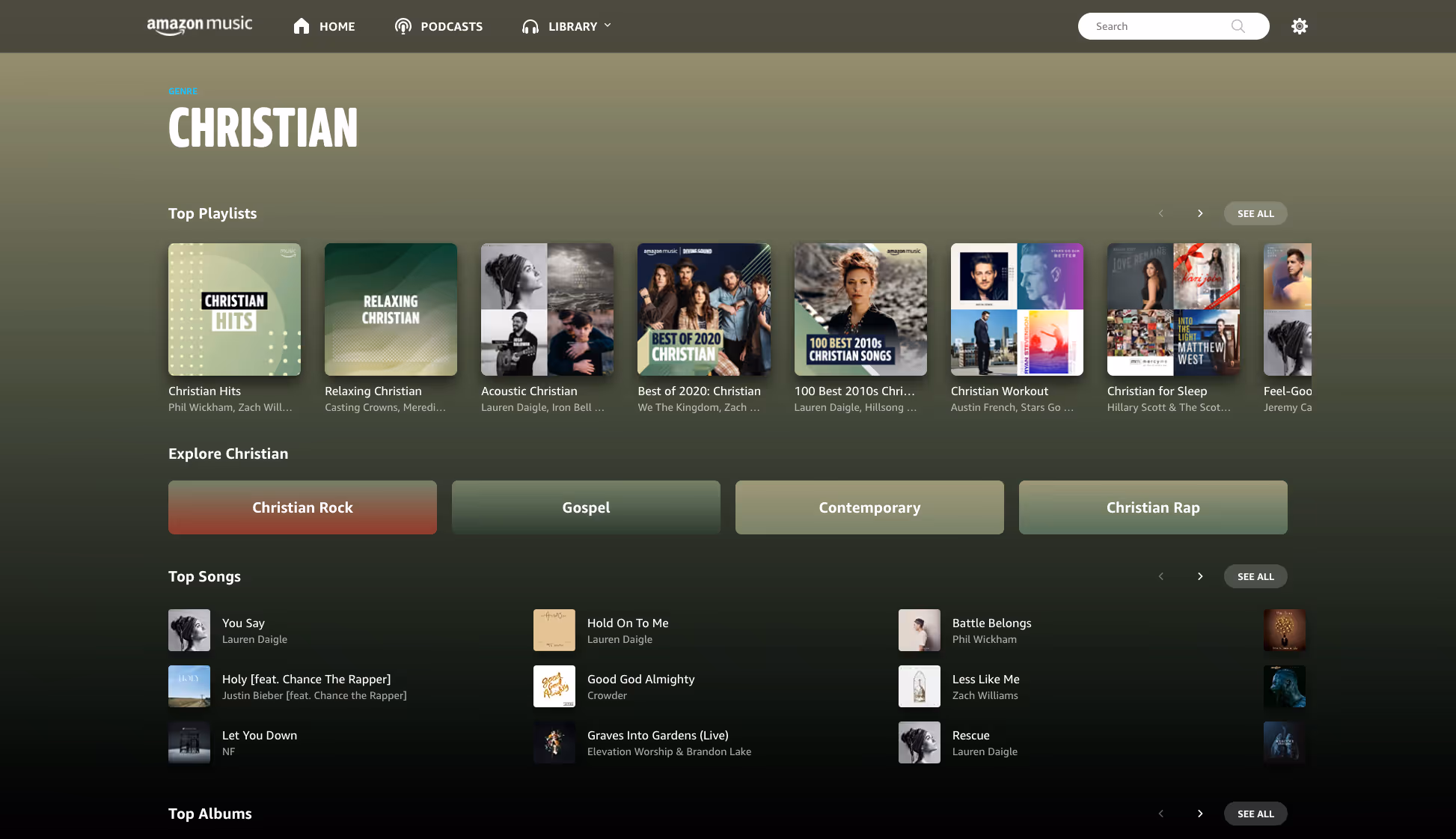The height and width of the screenshot is (839, 1456).
Task: Click the GENRE breadcrumb link
Action: (183, 91)
